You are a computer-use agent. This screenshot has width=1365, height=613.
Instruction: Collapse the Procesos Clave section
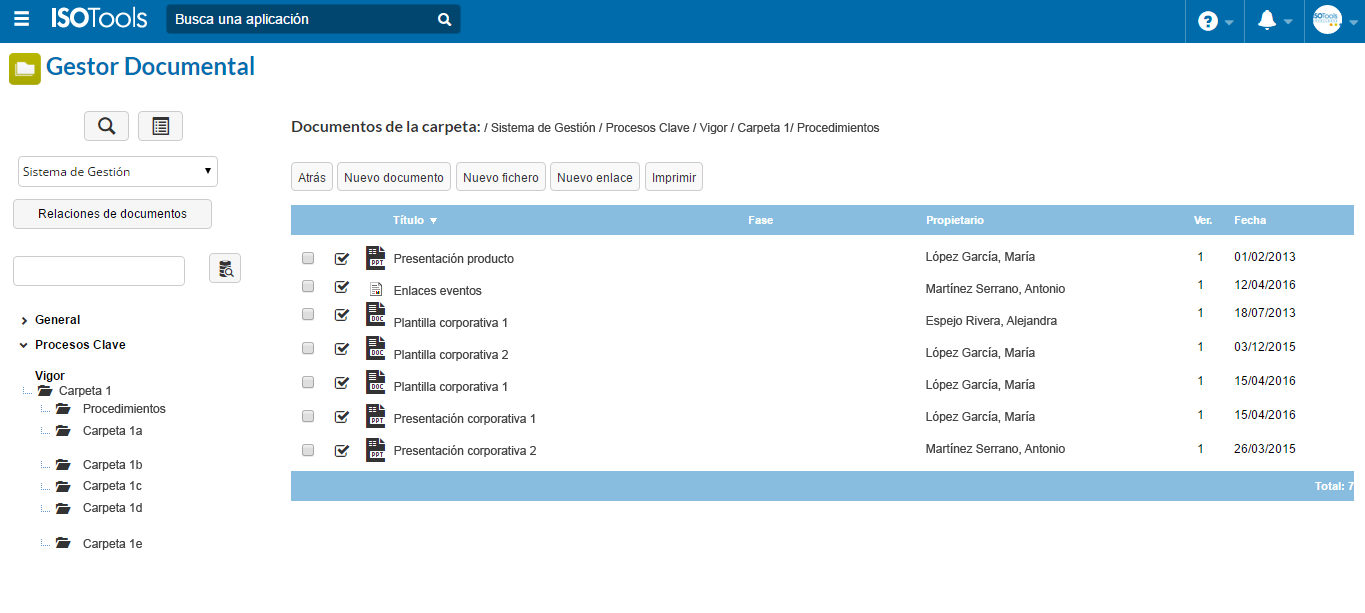tap(24, 345)
